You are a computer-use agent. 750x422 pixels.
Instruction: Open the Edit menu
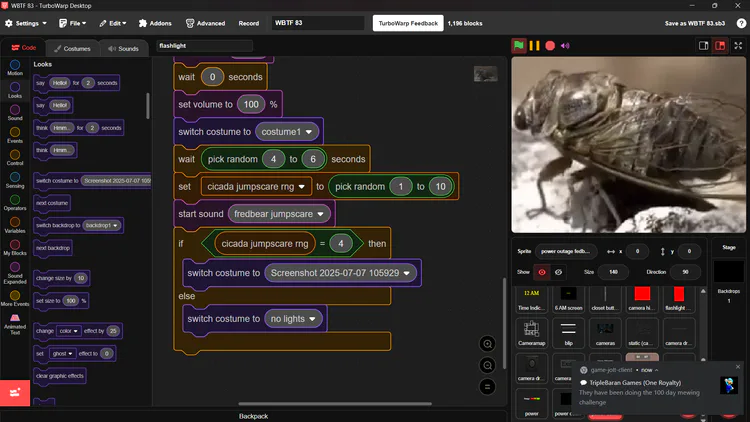(113, 23)
